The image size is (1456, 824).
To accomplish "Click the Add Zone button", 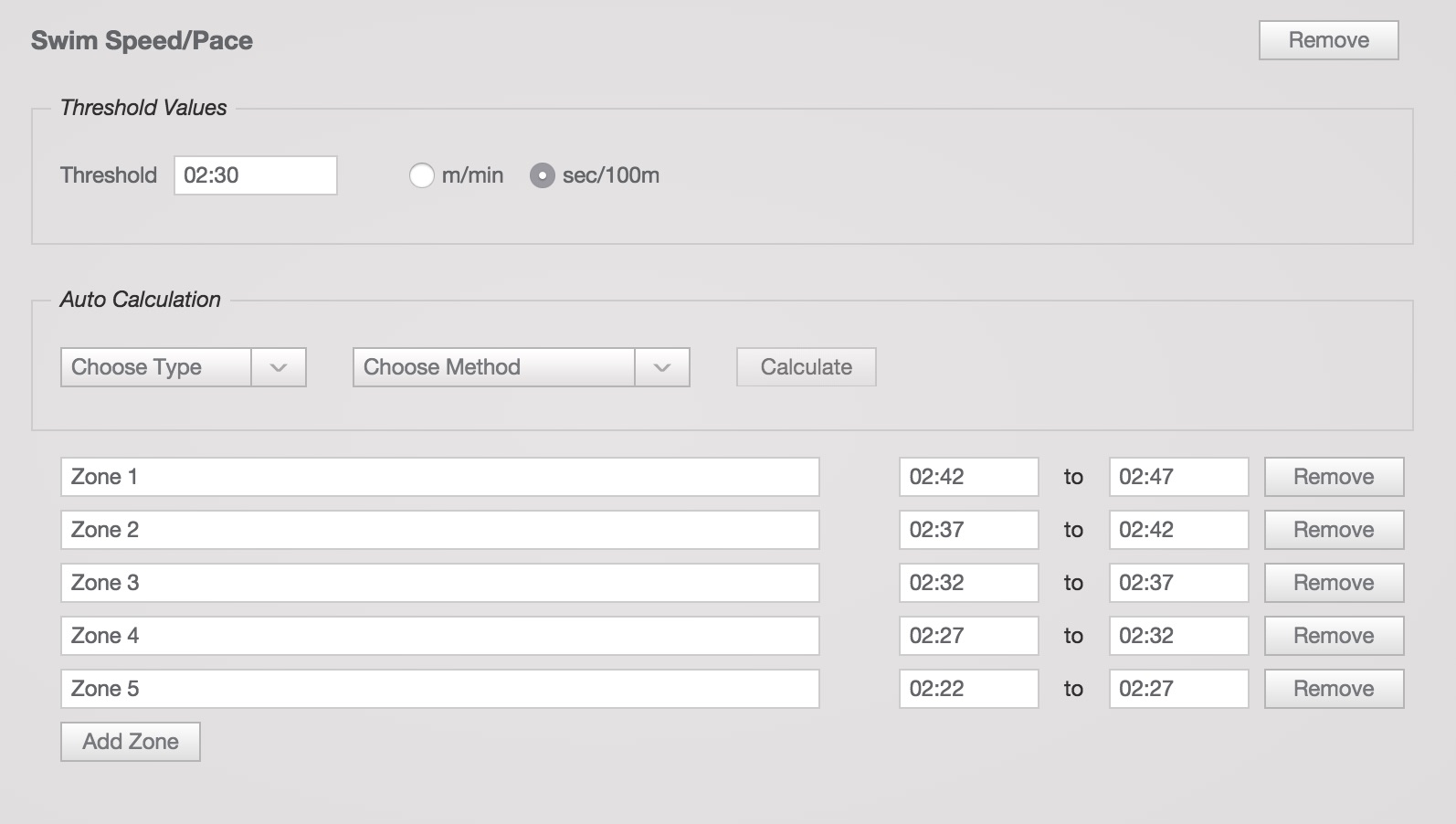I will (131, 742).
